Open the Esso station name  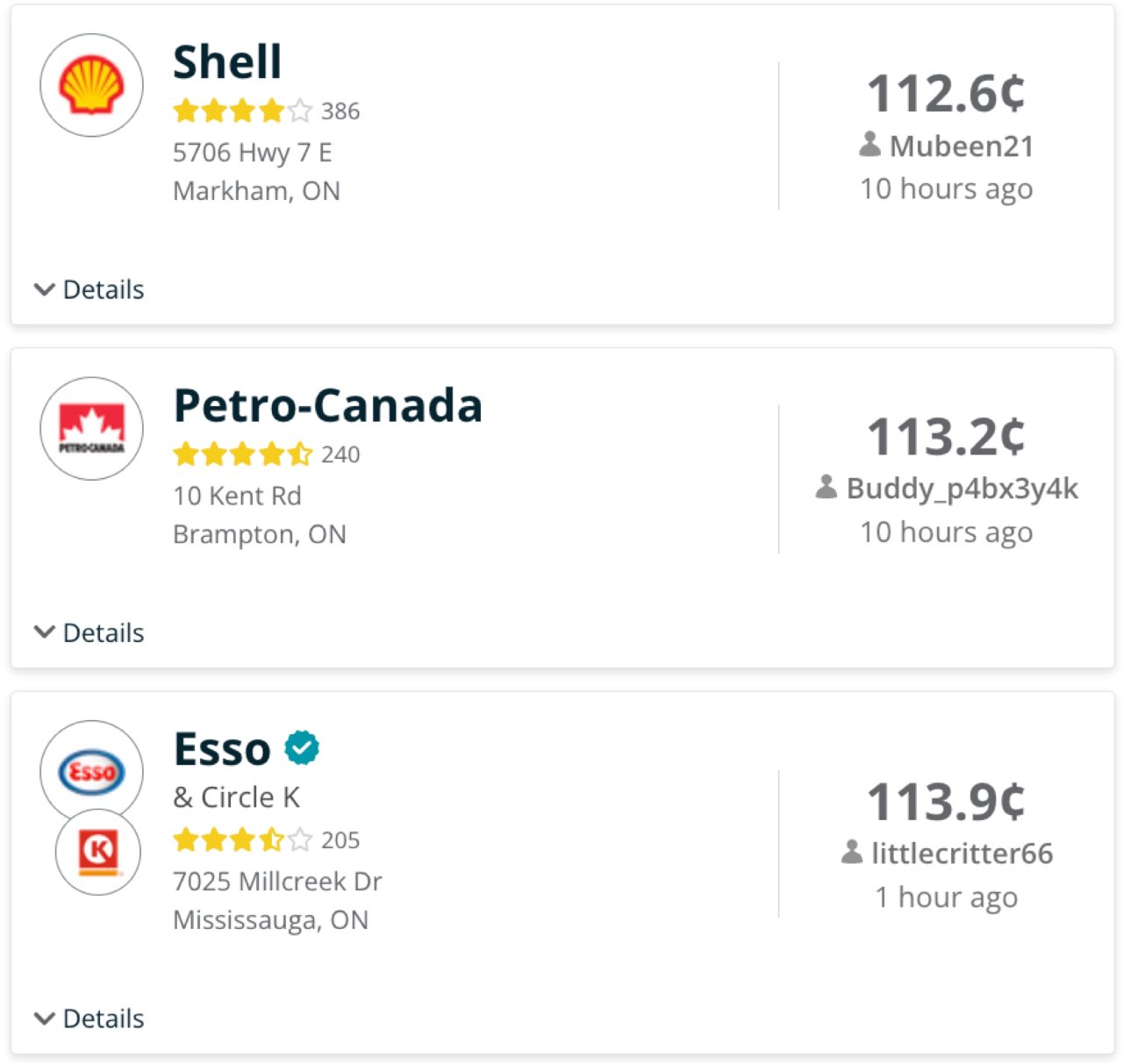(222, 748)
